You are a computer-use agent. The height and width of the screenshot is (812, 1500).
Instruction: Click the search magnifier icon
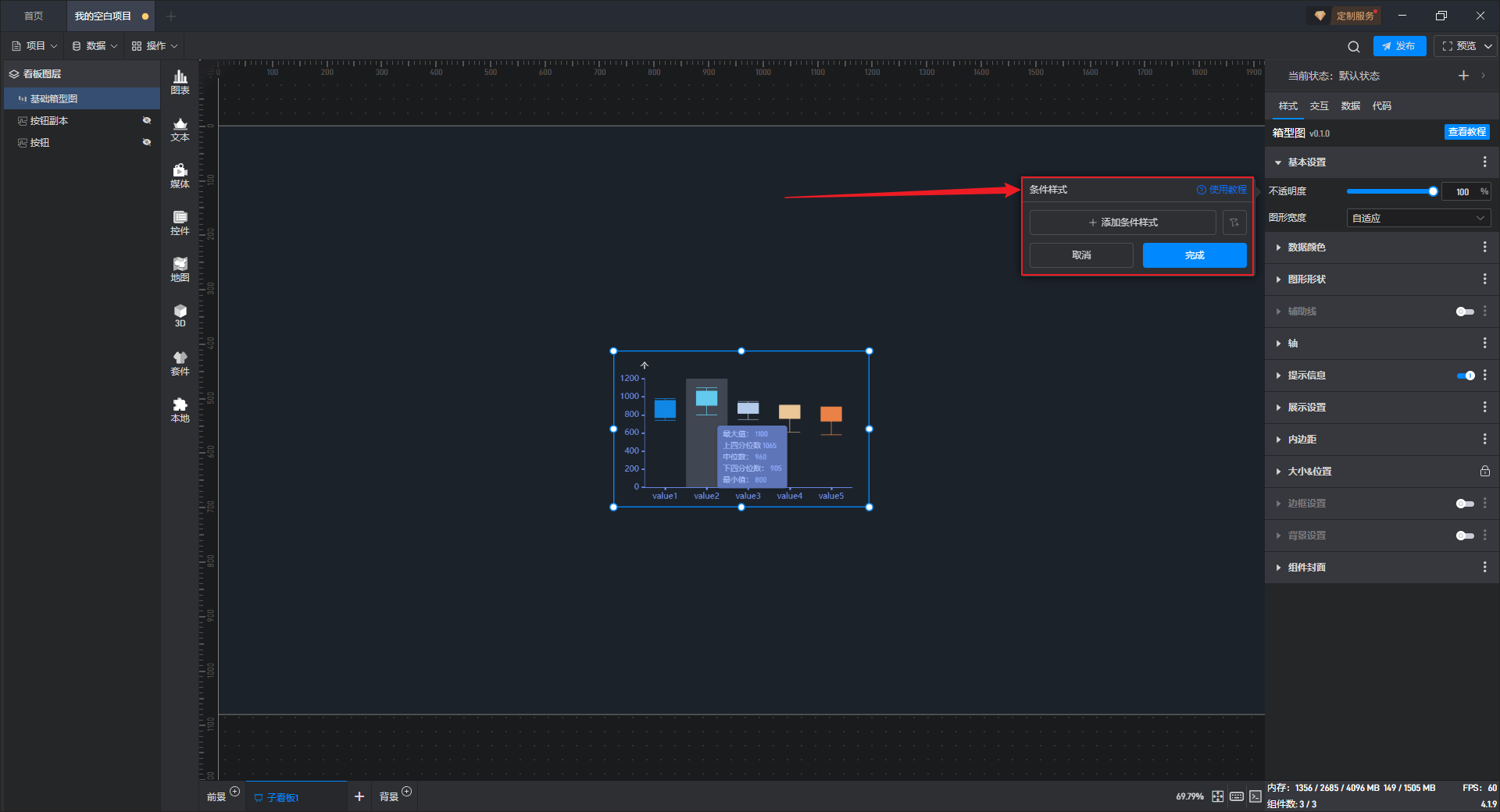[1354, 46]
